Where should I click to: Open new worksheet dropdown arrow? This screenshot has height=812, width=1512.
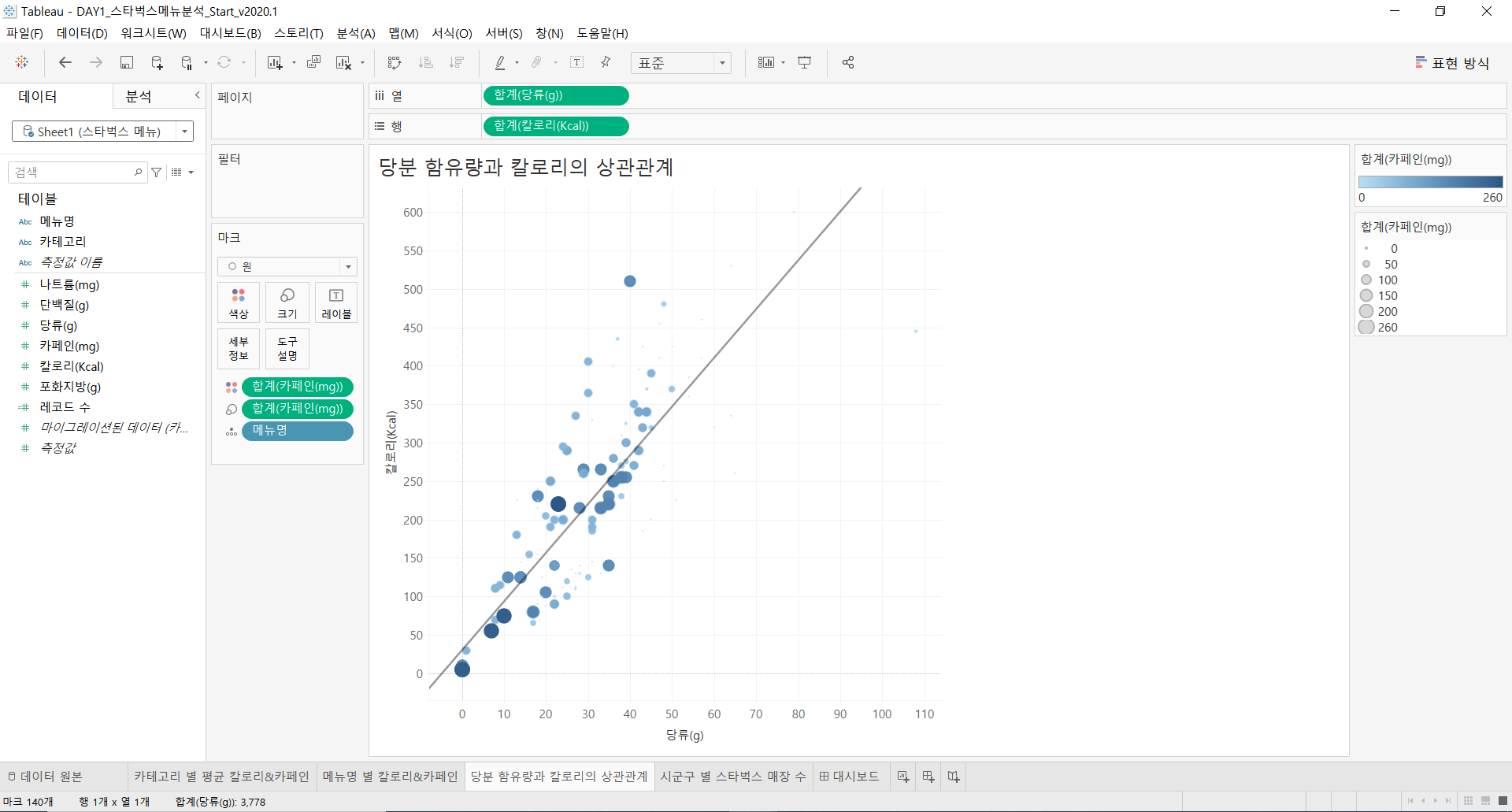(x=294, y=63)
